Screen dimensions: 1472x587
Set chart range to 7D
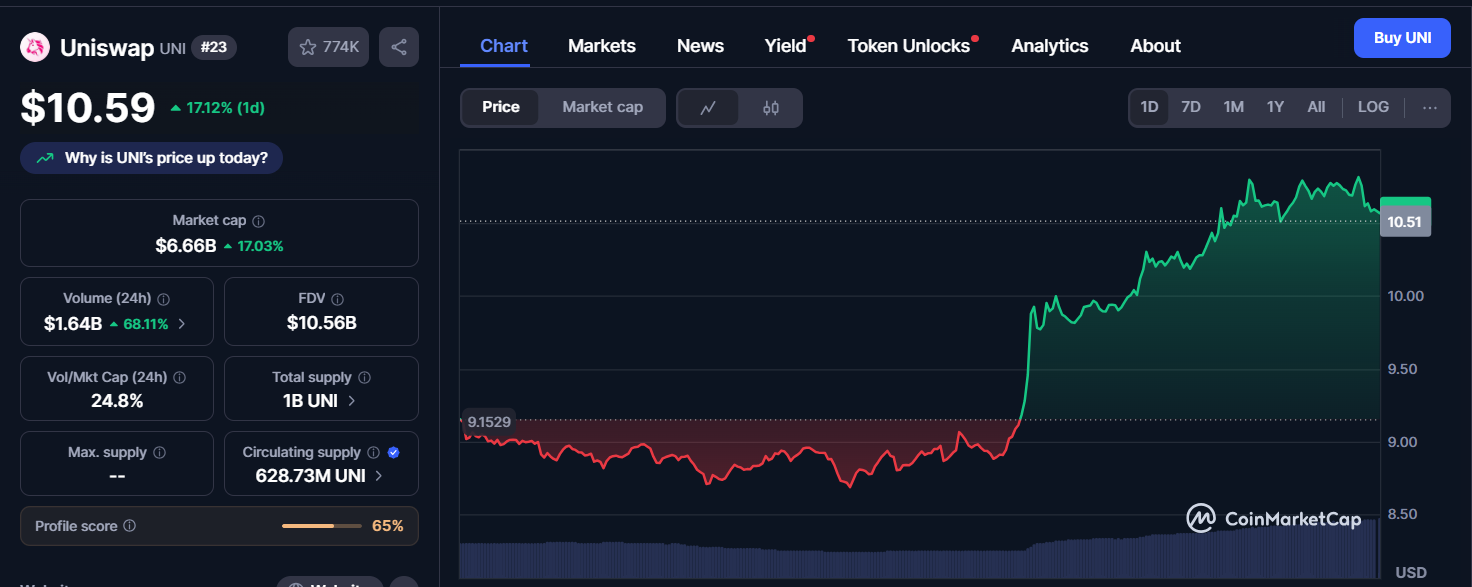(x=1191, y=107)
